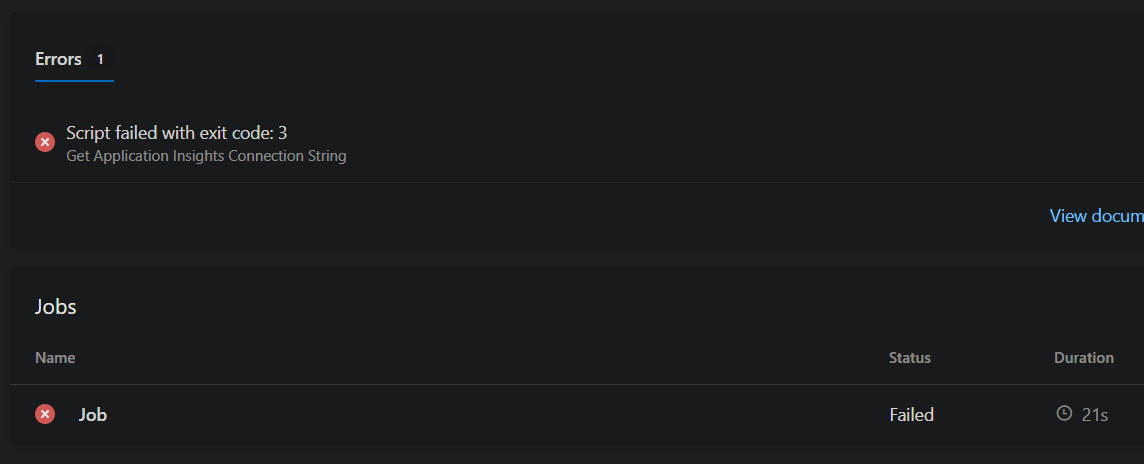Screen dimensions: 1144x464
Task: Click the Jobs section heading
Action: click(x=55, y=306)
